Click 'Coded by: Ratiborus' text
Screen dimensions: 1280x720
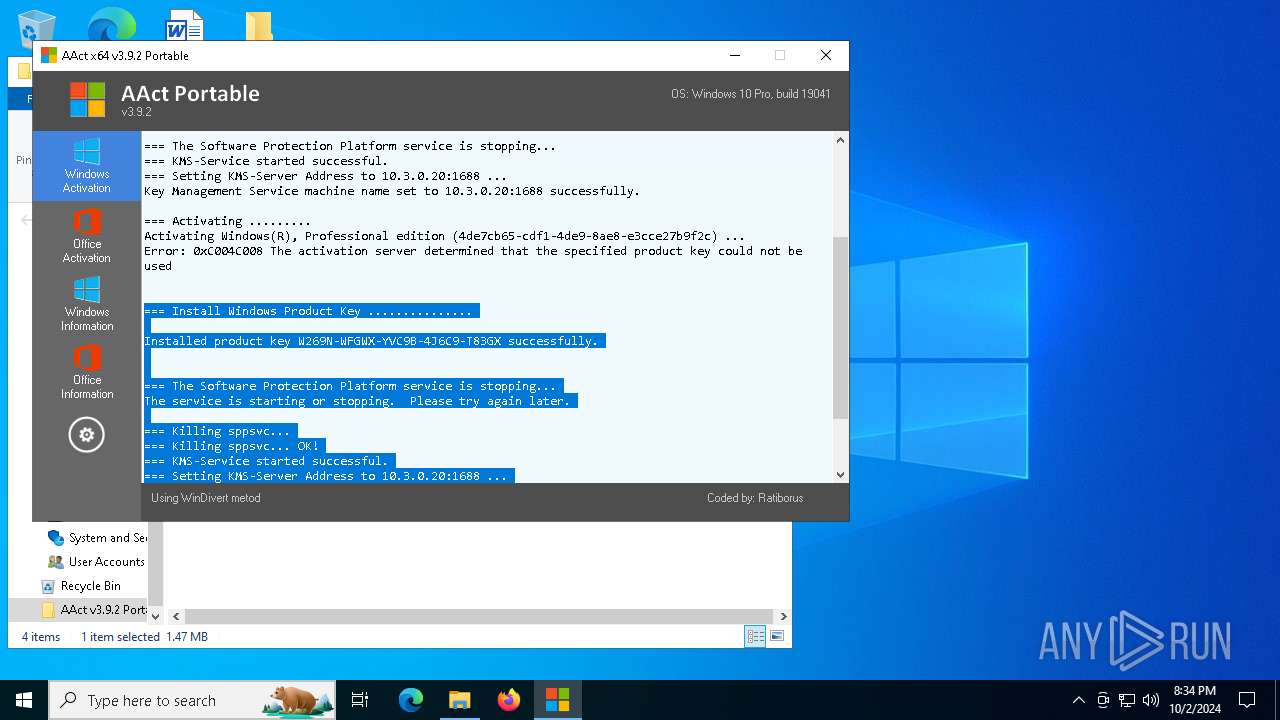pyautogui.click(x=755, y=498)
